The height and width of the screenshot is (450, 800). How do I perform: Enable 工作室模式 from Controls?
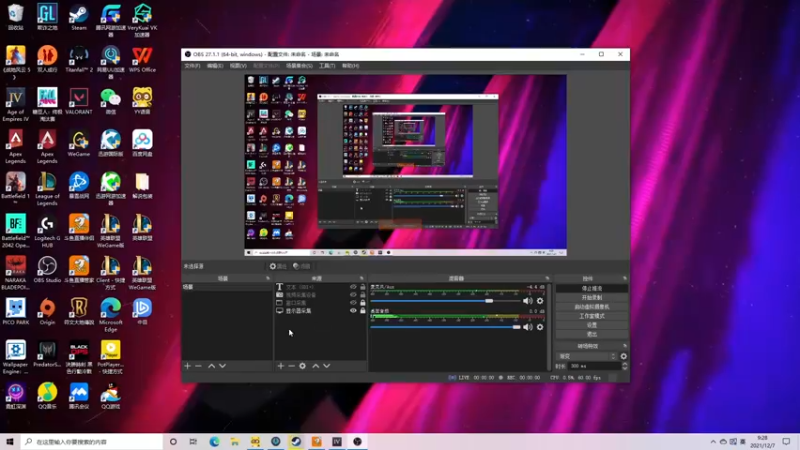tap(592, 316)
